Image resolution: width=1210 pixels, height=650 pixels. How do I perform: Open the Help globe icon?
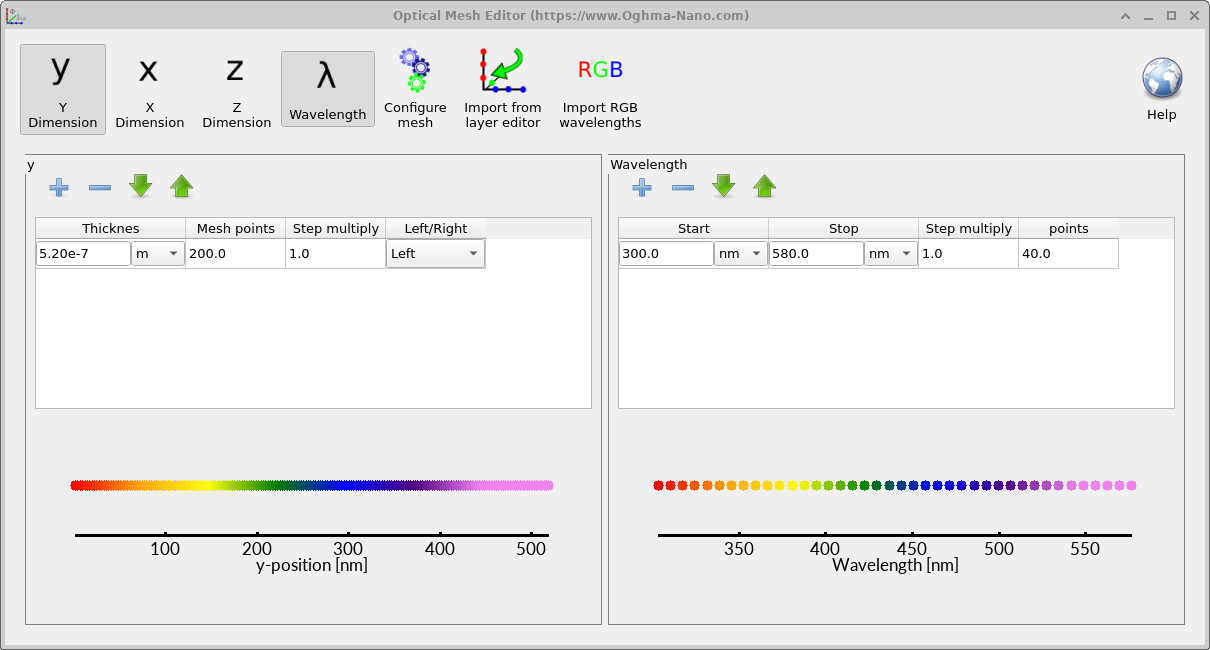pos(1162,89)
